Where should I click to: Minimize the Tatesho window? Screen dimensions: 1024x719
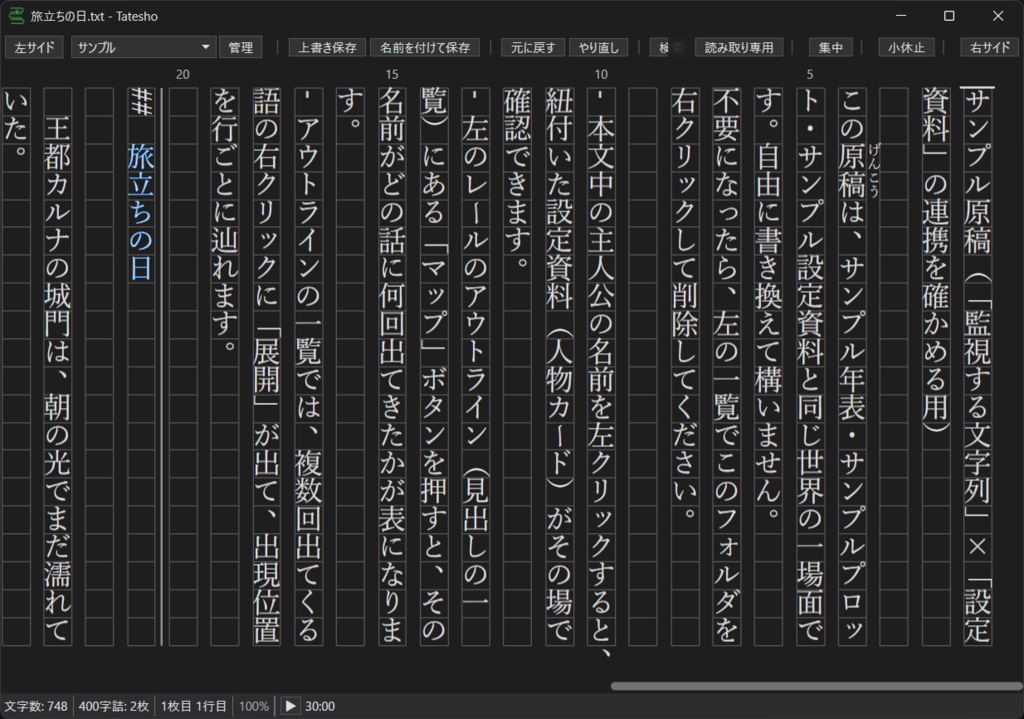click(901, 16)
